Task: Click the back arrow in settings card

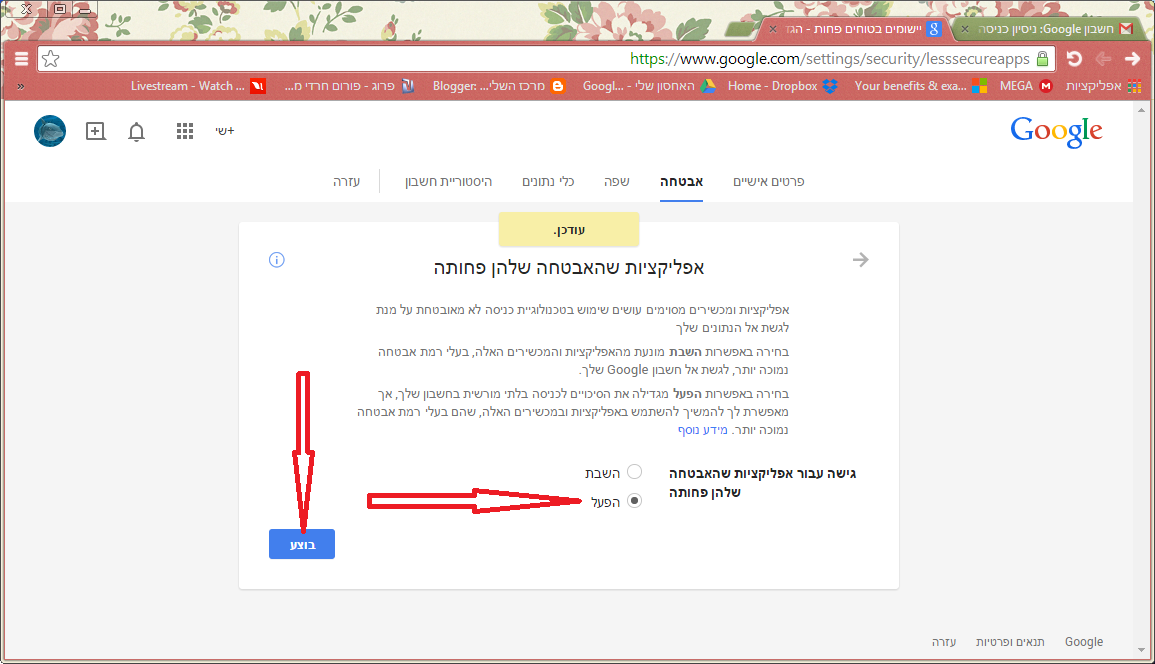Action: (x=860, y=259)
